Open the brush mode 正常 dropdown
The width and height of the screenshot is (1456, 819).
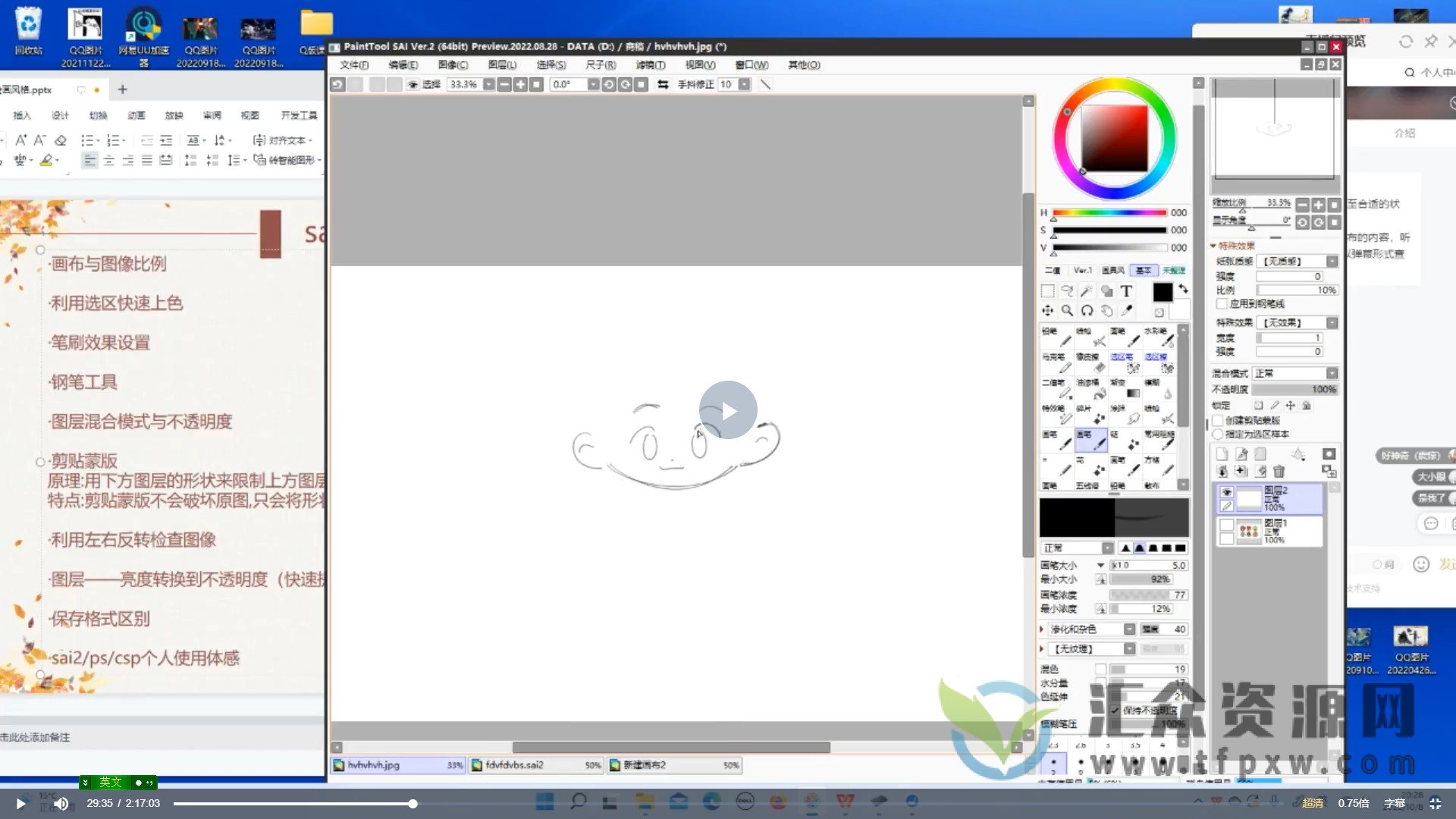(x=1108, y=548)
